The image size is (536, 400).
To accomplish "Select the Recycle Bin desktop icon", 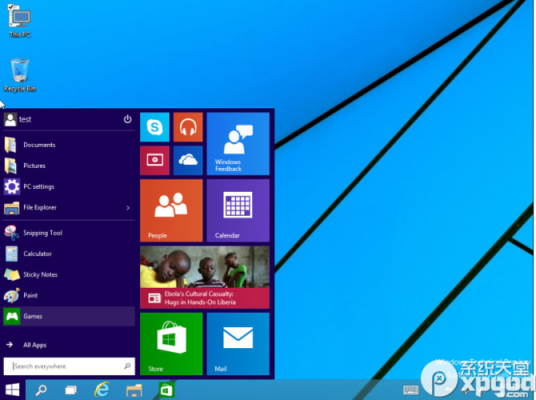I will (20, 75).
